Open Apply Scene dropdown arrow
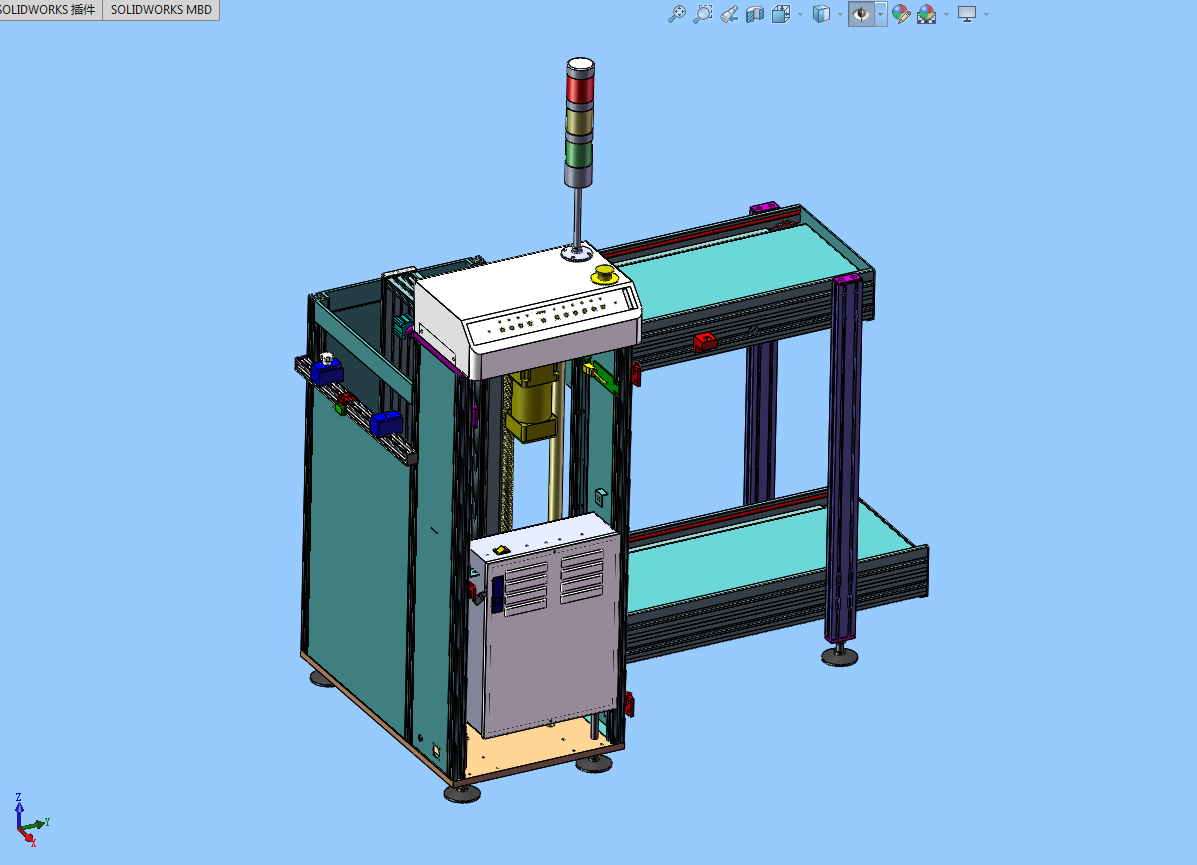Image resolution: width=1197 pixels, height=865 pixels. (x=945, y=14)
